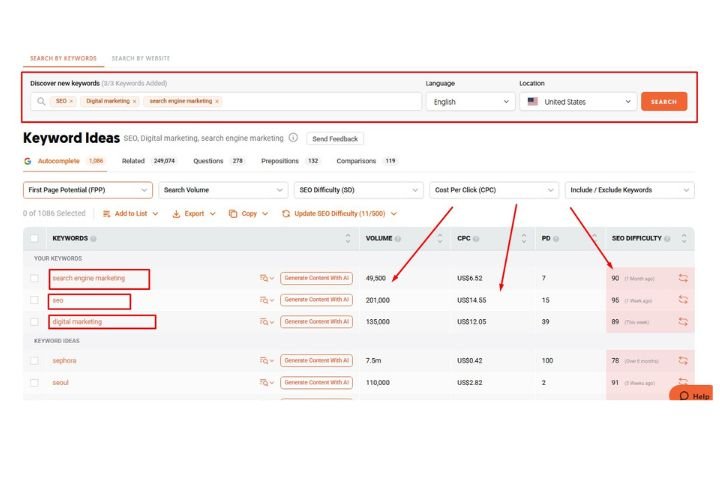Open the Copy dropdown
The image size is (720, 480).
click(x=248, y=214)
